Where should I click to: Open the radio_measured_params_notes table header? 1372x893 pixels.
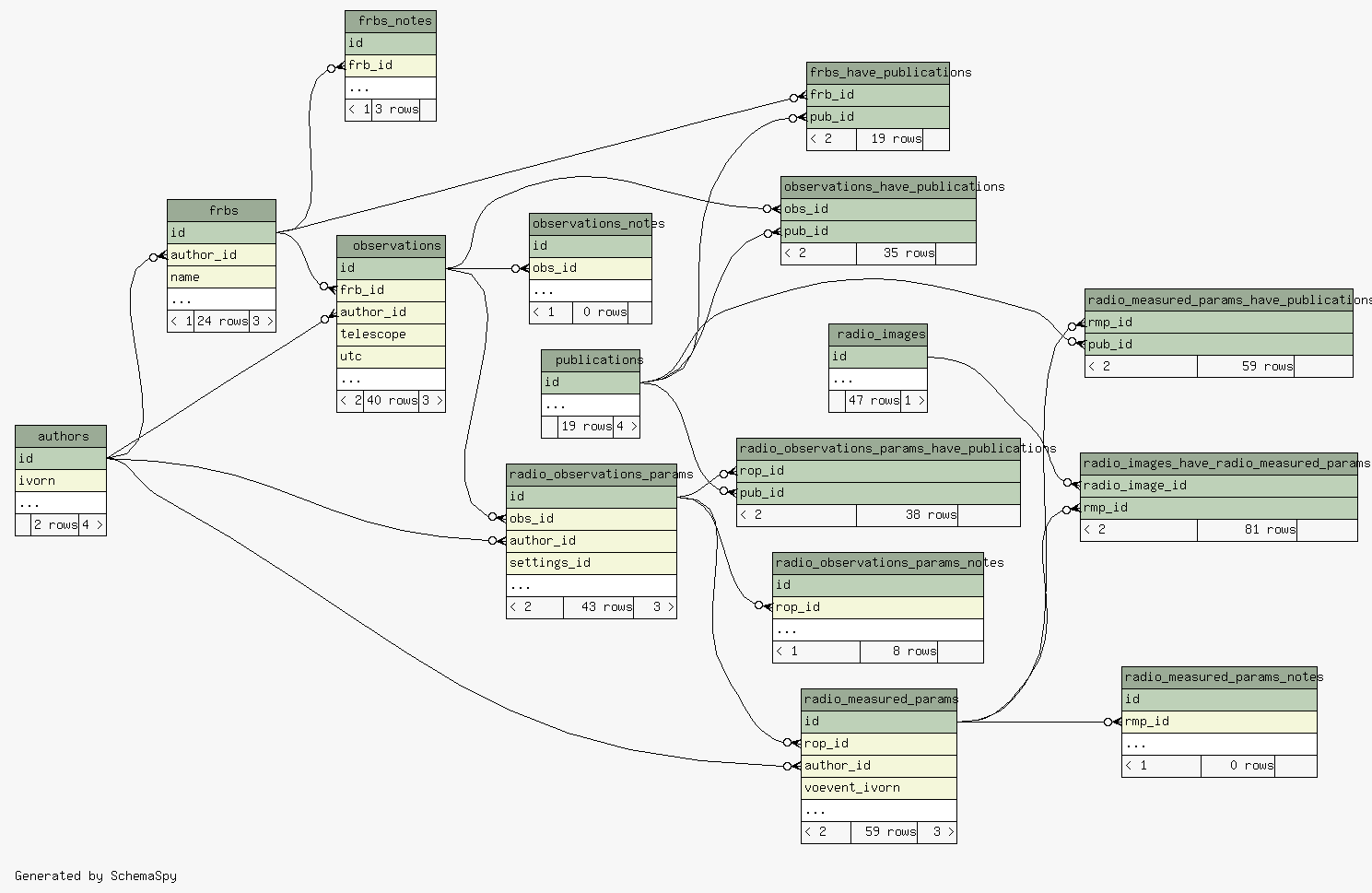1219,677
